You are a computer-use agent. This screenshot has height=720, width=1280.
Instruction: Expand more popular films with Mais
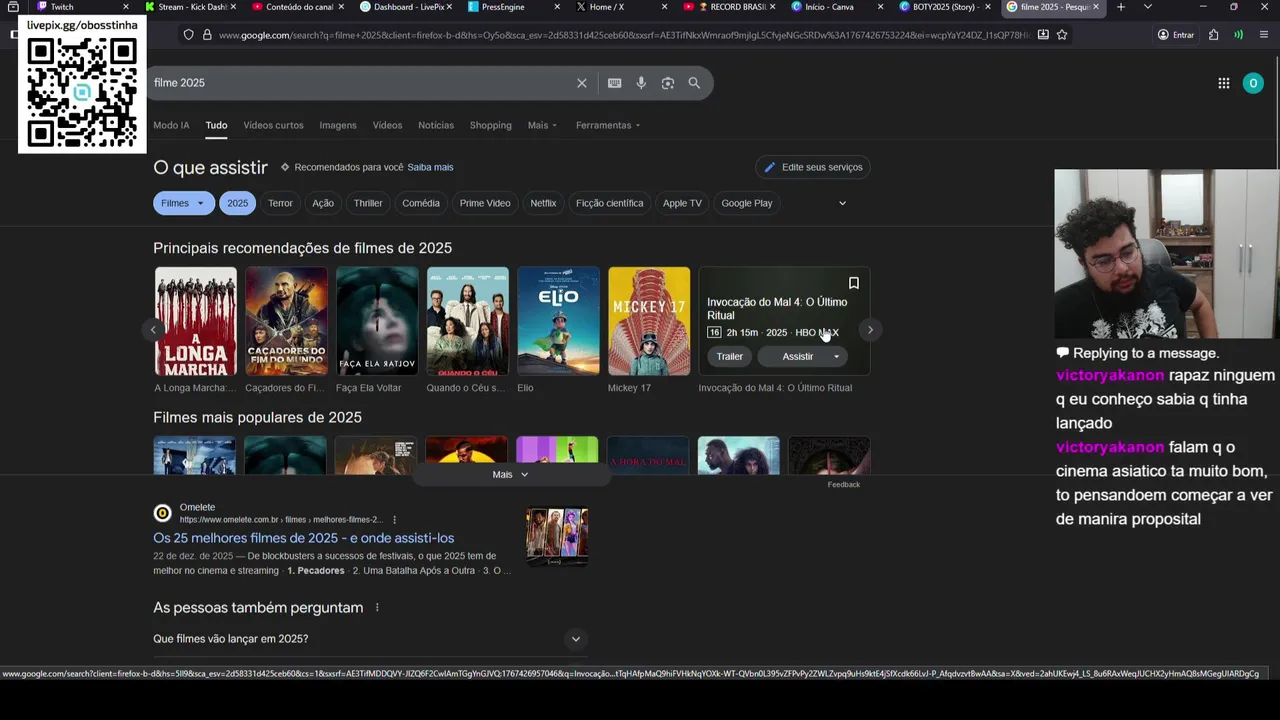510,475
